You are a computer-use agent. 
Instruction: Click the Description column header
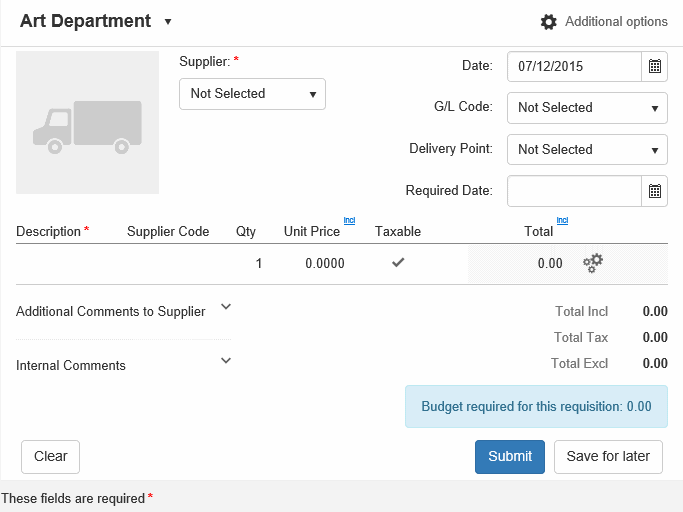point(48,231)
